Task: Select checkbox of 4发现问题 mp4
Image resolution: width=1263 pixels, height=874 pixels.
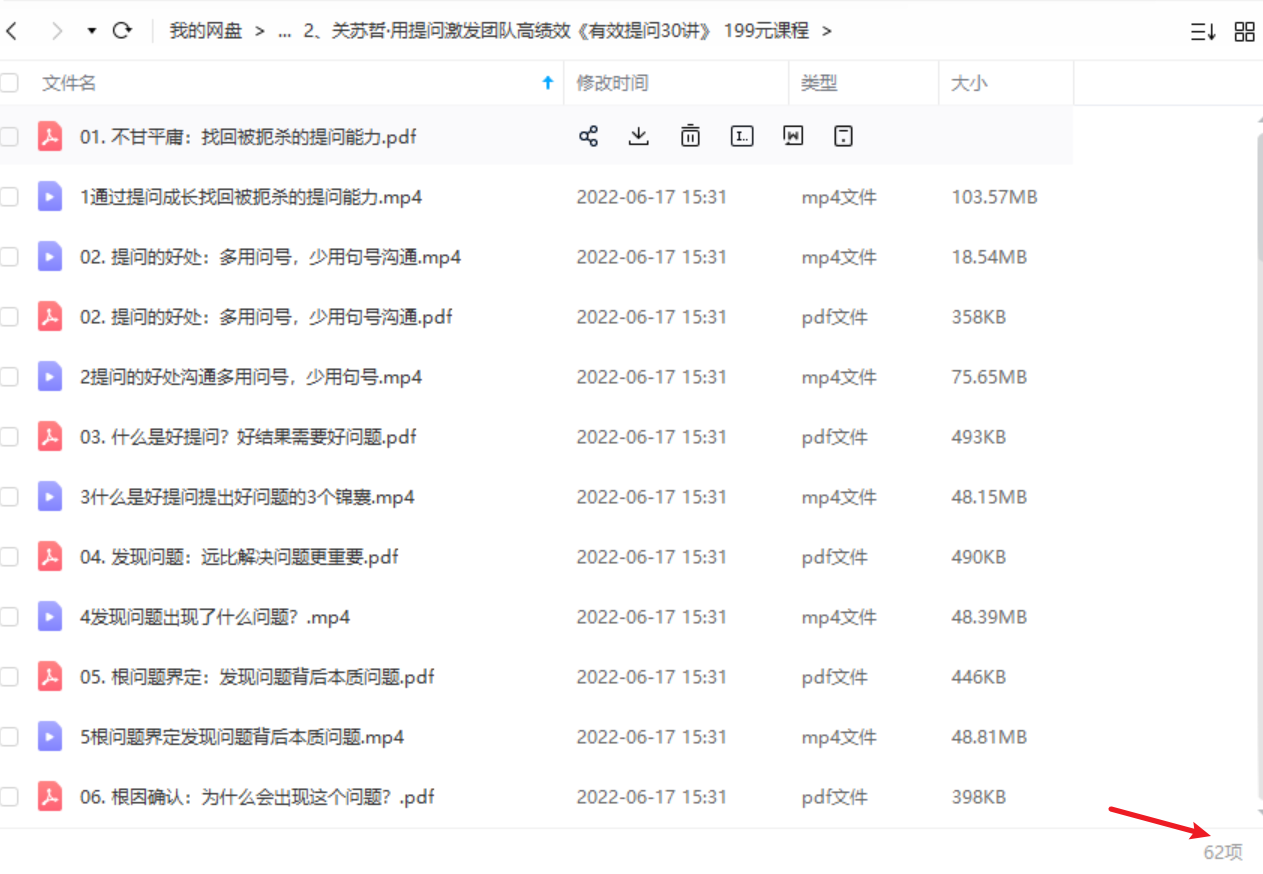Action: click(9, 617)
